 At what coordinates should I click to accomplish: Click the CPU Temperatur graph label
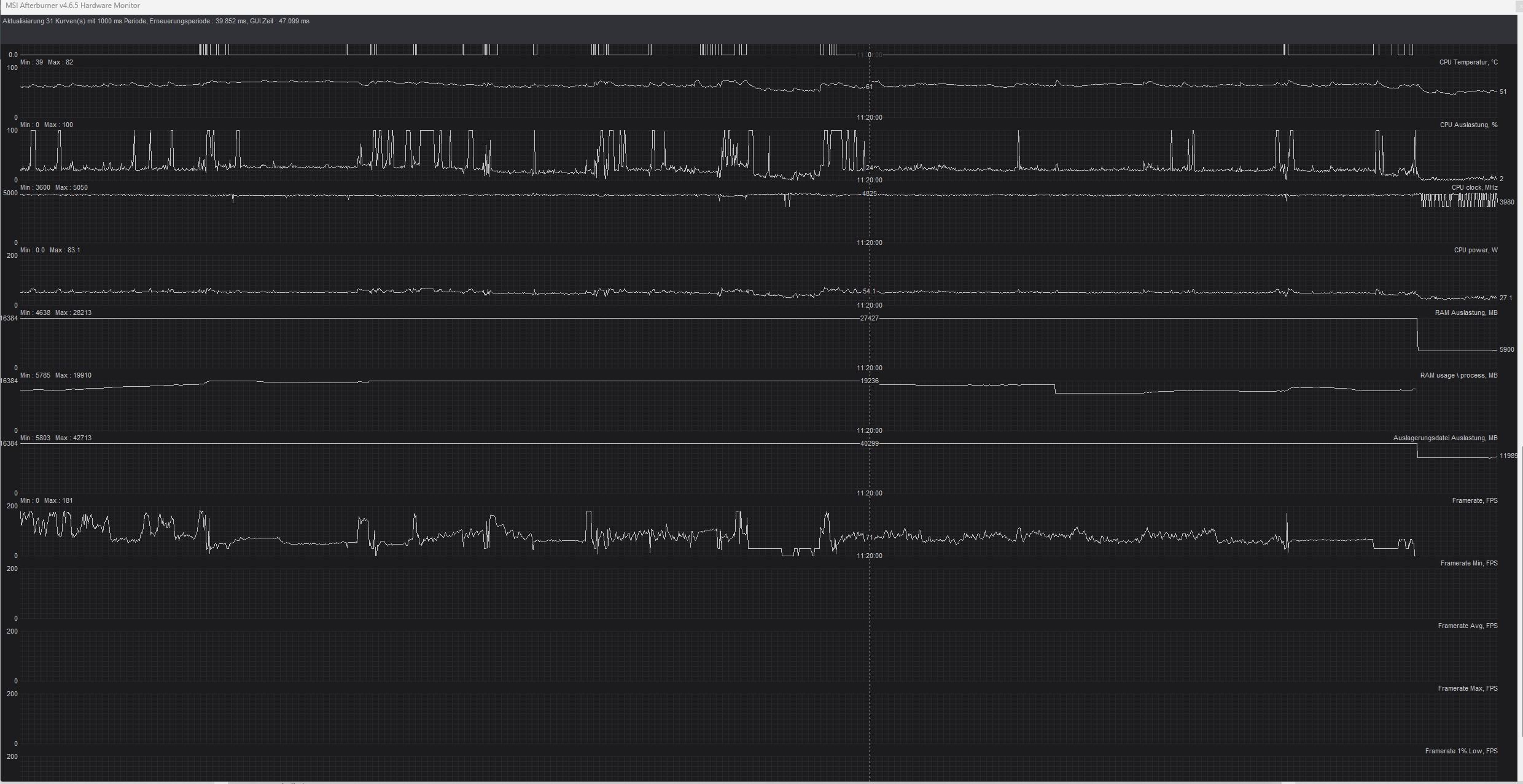click(x=1468, y=62)
